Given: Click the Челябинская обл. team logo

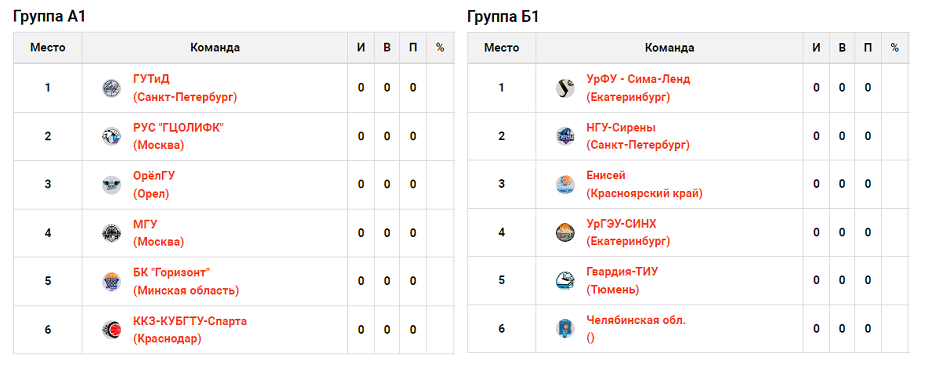Looking at the screenshot, I should click(x=565, y=329).
